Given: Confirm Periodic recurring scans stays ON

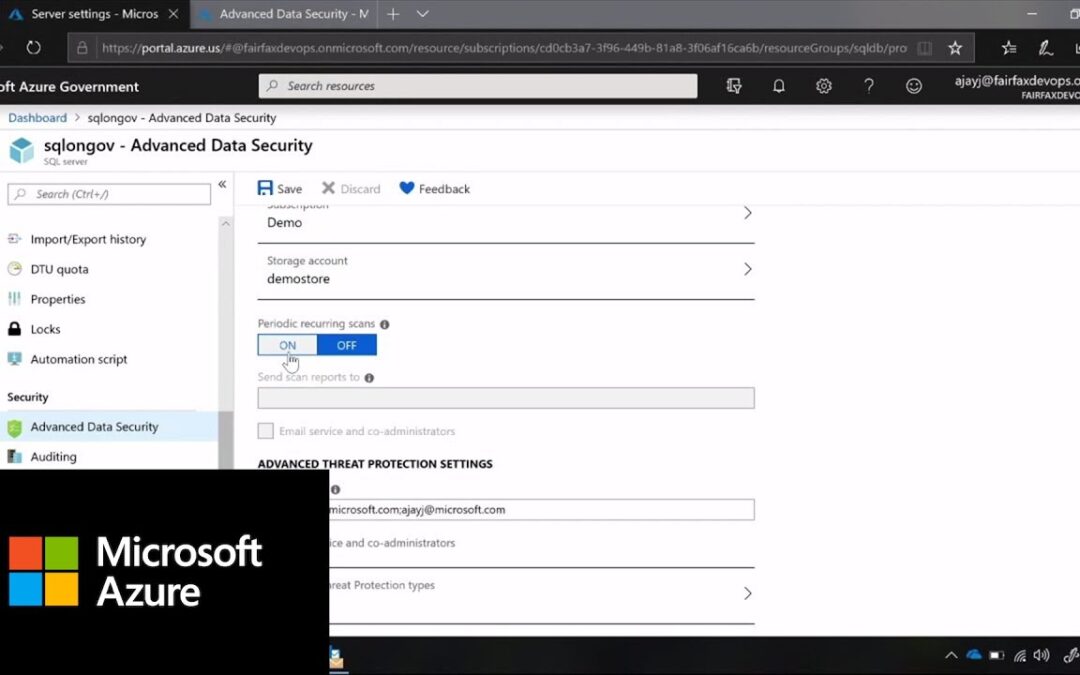Looking at the screenshot, I should pyautogui.click(x=287, y=344).
